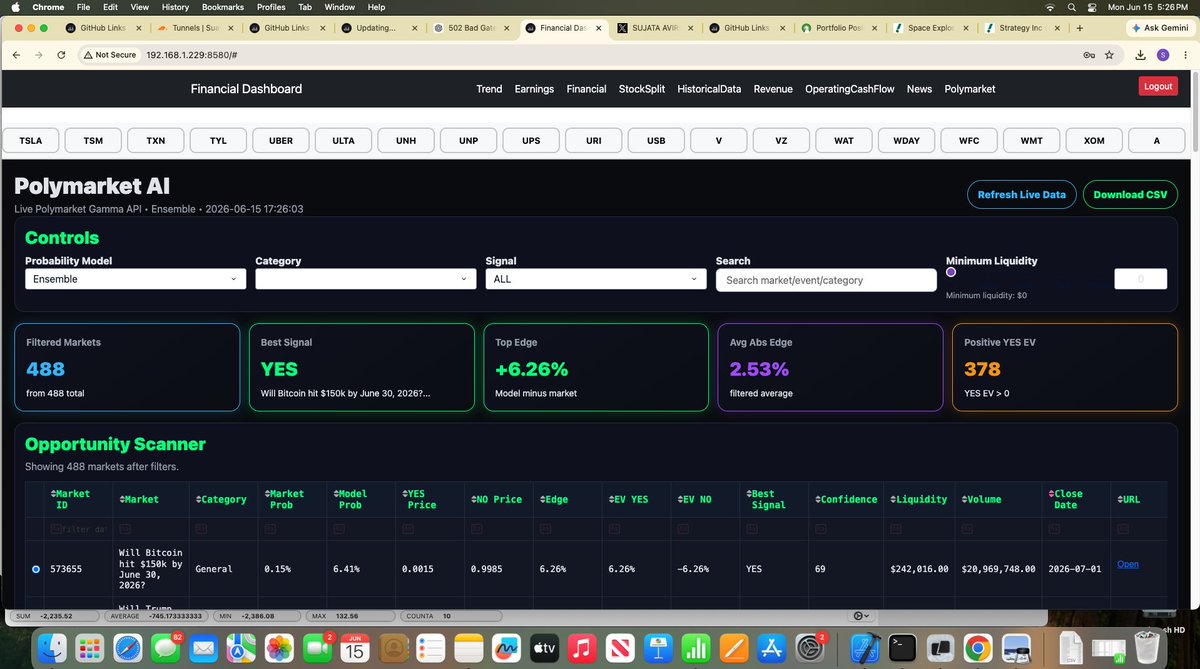Click the Logout button
The width and height of the screenshot is (1200, 669).
tap(1158, 86)
